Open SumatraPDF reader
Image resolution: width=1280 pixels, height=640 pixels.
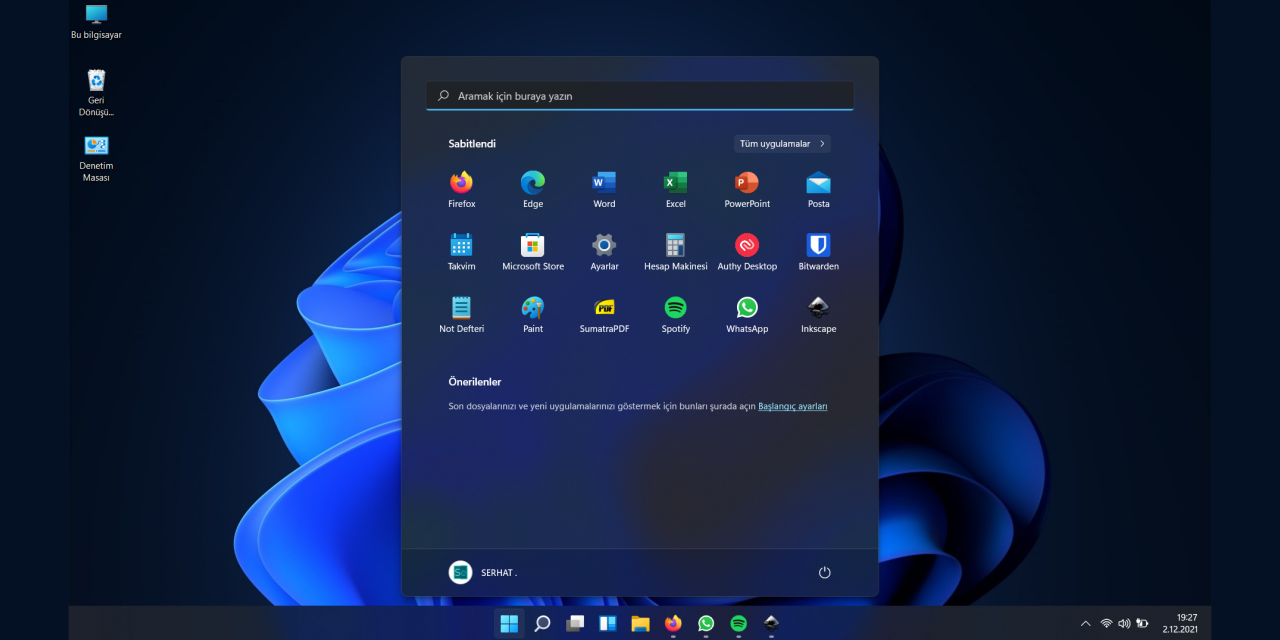604,314
